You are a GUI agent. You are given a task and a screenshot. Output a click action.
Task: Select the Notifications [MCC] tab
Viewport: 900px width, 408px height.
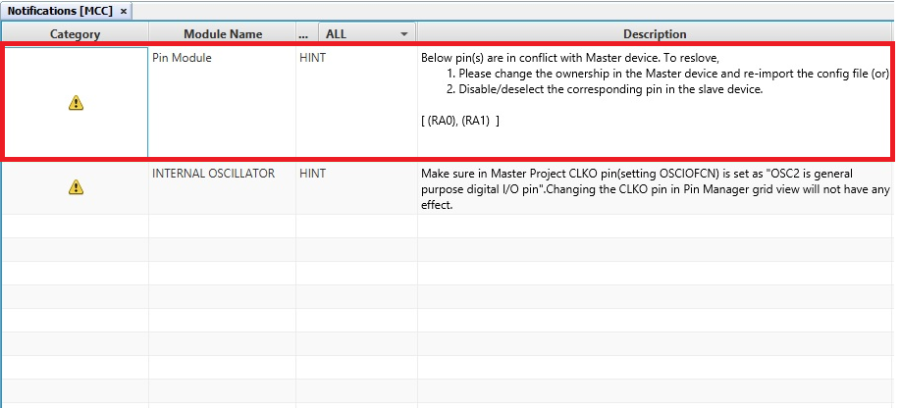[60, 10]
